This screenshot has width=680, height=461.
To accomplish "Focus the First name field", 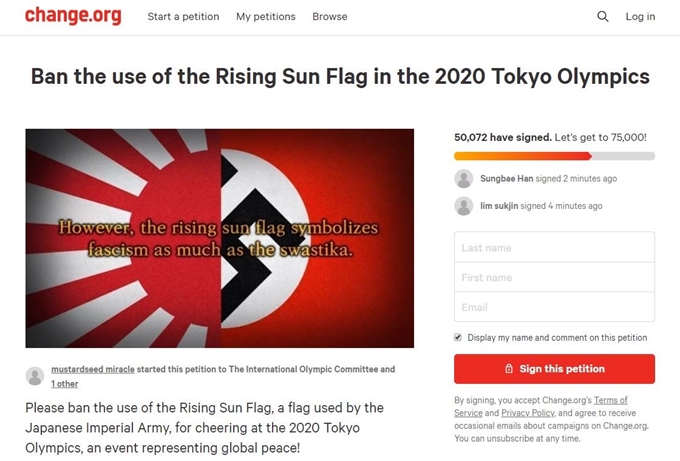I will pos(554,277).
